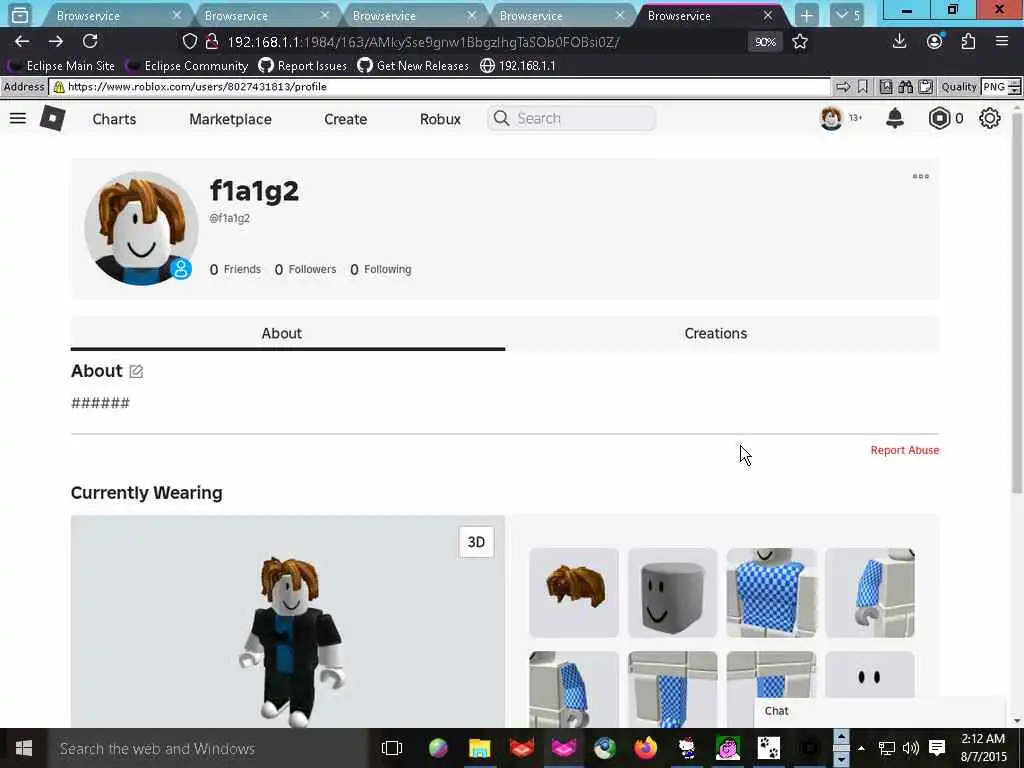1024x768 pixels.
Task: Open a new browser tab
Action: [807, 15]
